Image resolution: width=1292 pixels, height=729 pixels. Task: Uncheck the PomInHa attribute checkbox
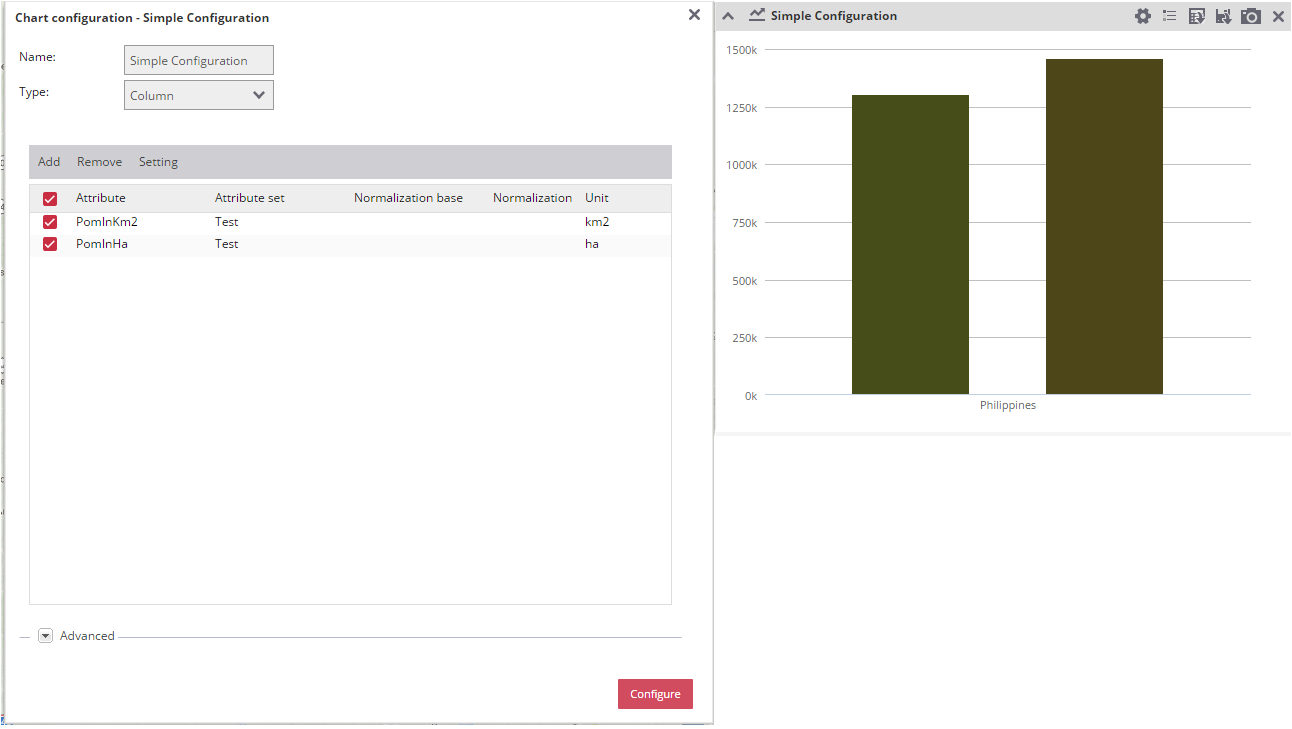click(50, 244)
